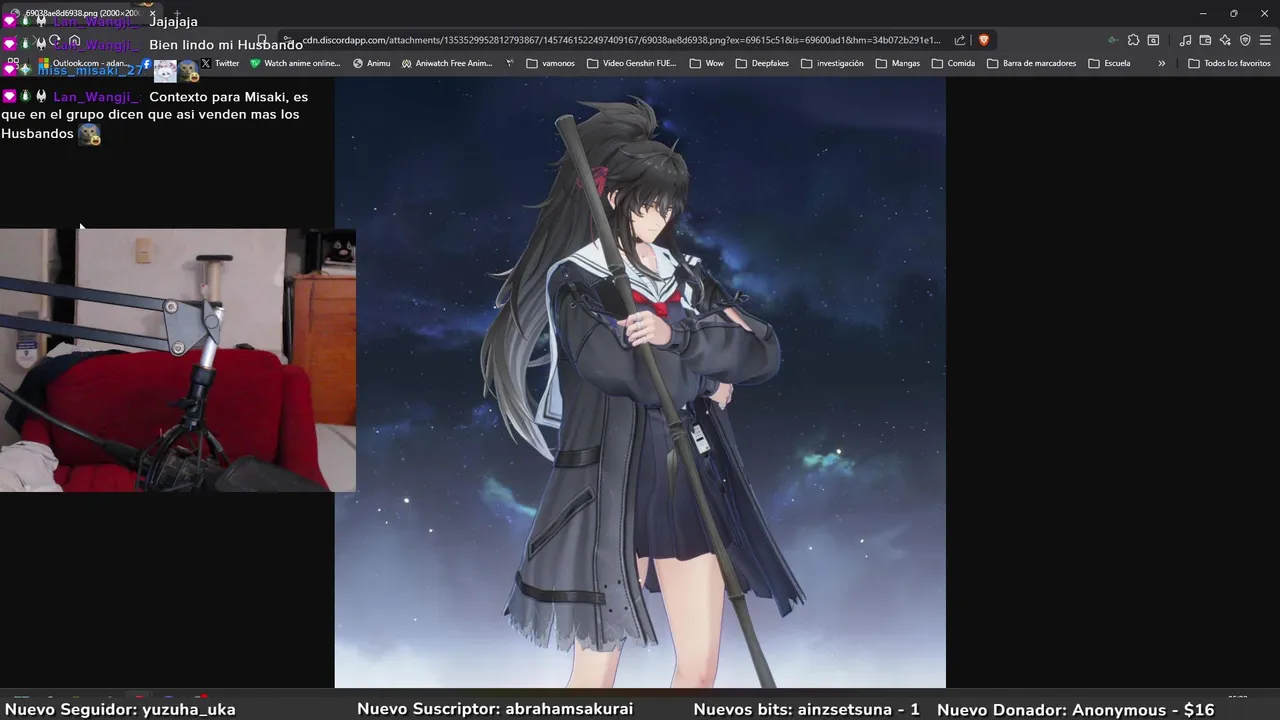Open the Wow bookmark folder

(x=707, y=63)
